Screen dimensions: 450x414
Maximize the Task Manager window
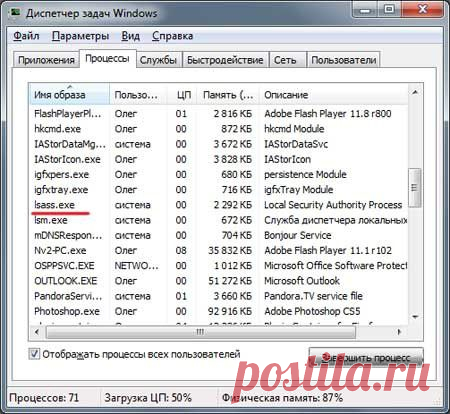point(389,10)
